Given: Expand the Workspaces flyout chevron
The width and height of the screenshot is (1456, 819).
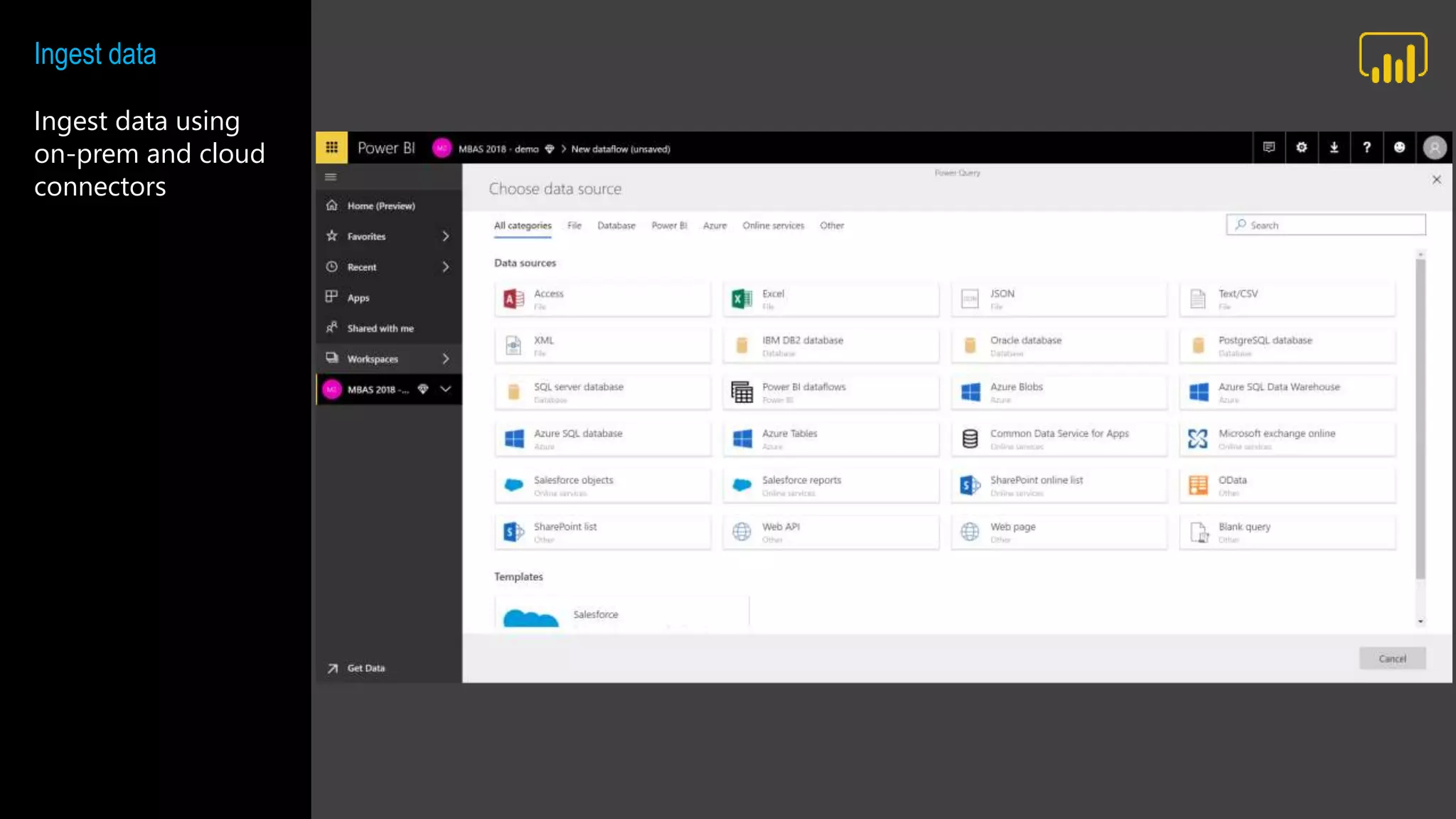Looking at the screenshot, I should tap(446, 358).
